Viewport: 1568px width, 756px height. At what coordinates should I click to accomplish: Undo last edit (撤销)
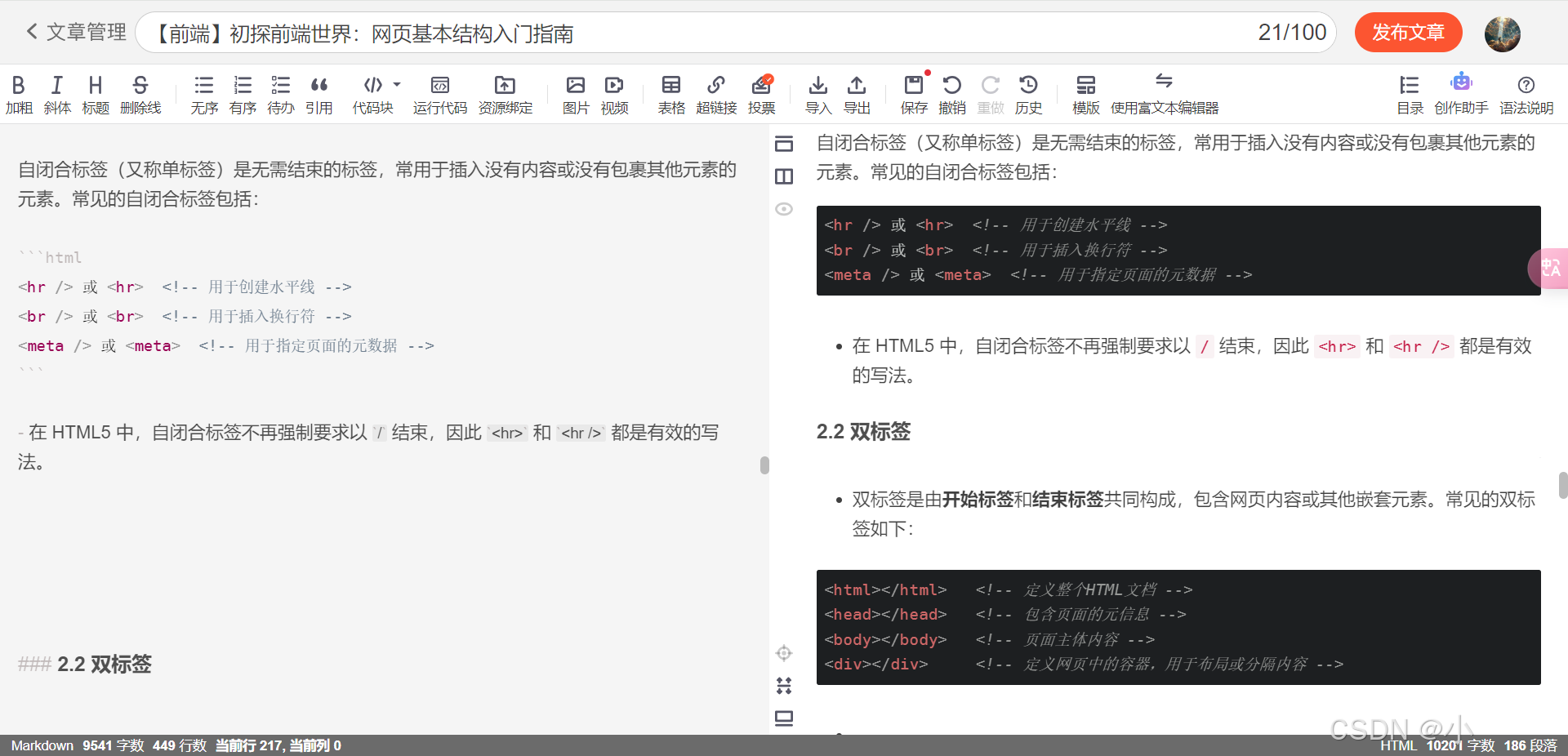[x=952, y=95]
